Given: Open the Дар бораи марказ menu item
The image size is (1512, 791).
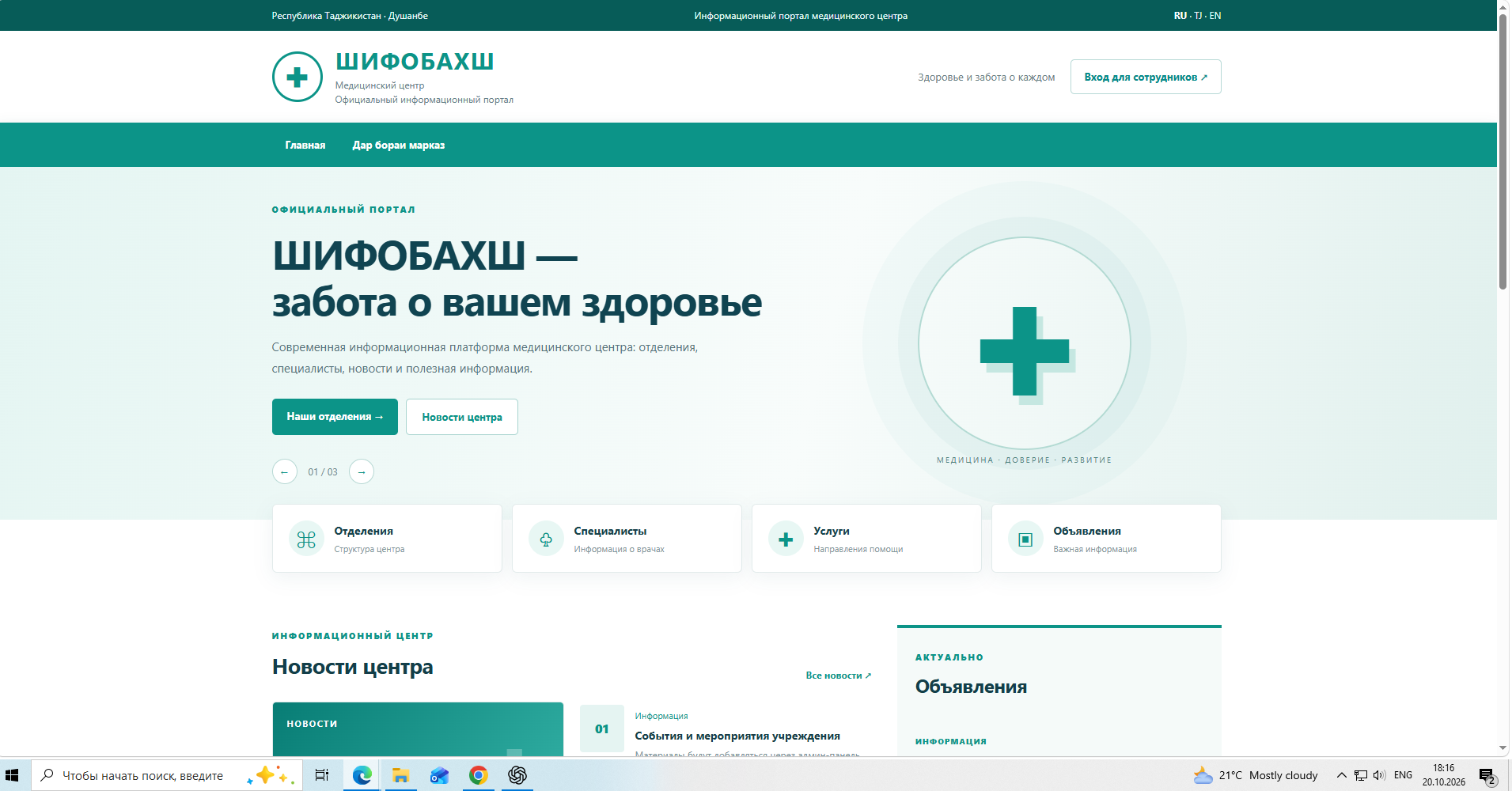Looking at the screenshot, I should pyautogui.click(x=399, y=145).
